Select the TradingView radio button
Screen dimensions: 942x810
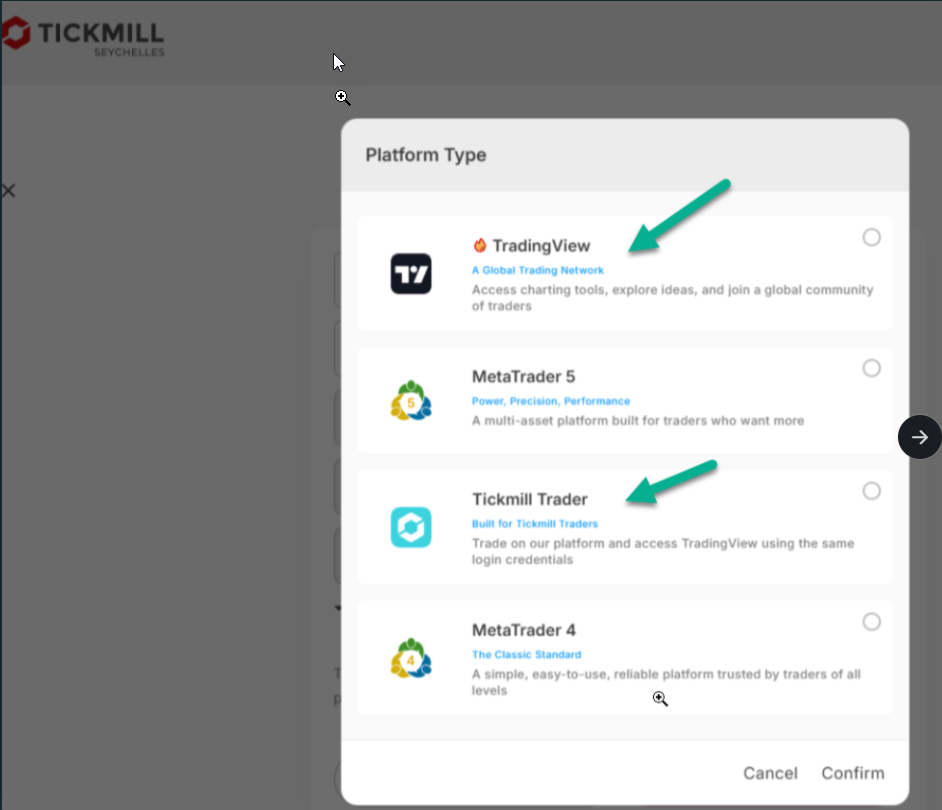[871, 237]
